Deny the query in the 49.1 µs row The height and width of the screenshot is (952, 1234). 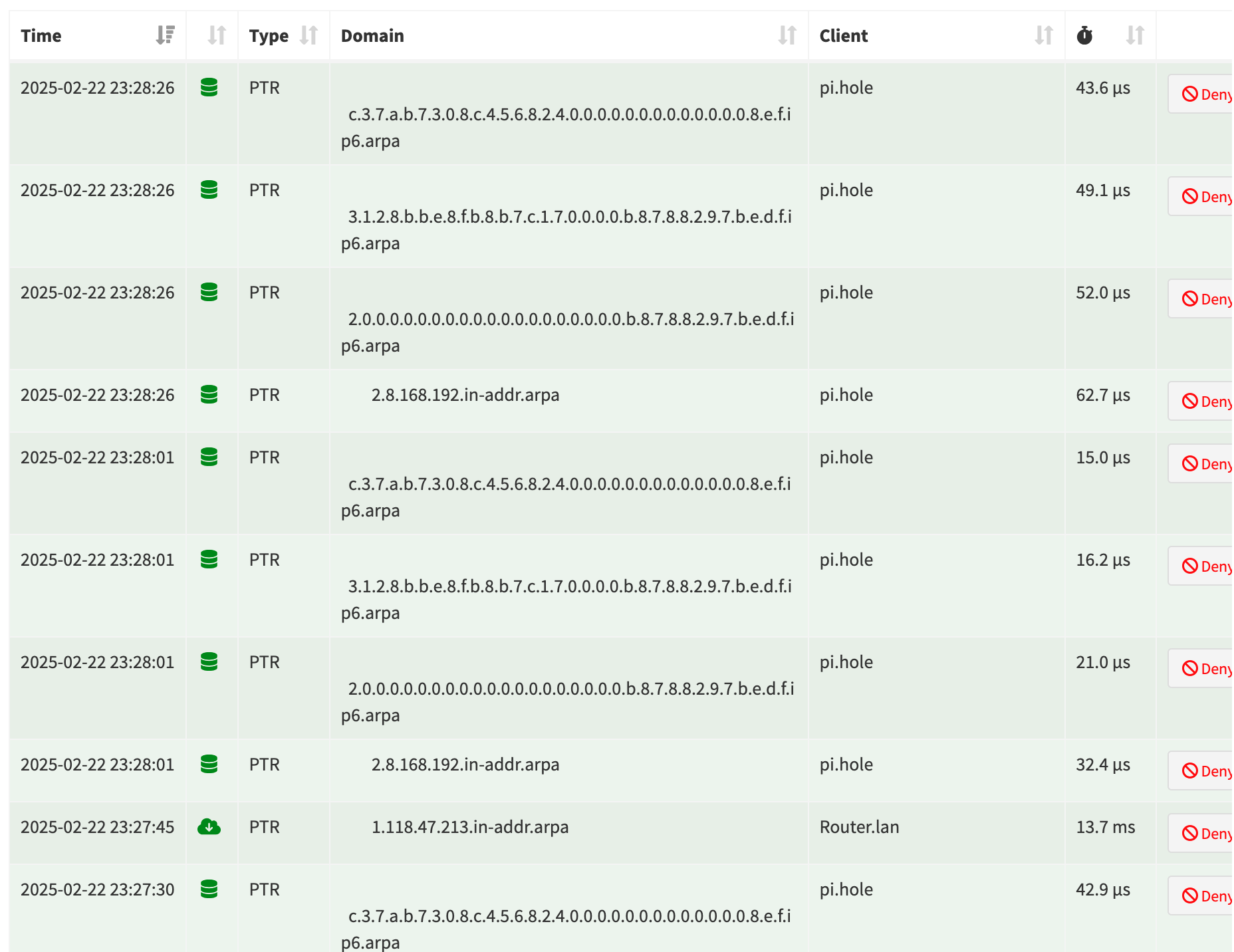pyautogui.click(x=1201, y=197)
